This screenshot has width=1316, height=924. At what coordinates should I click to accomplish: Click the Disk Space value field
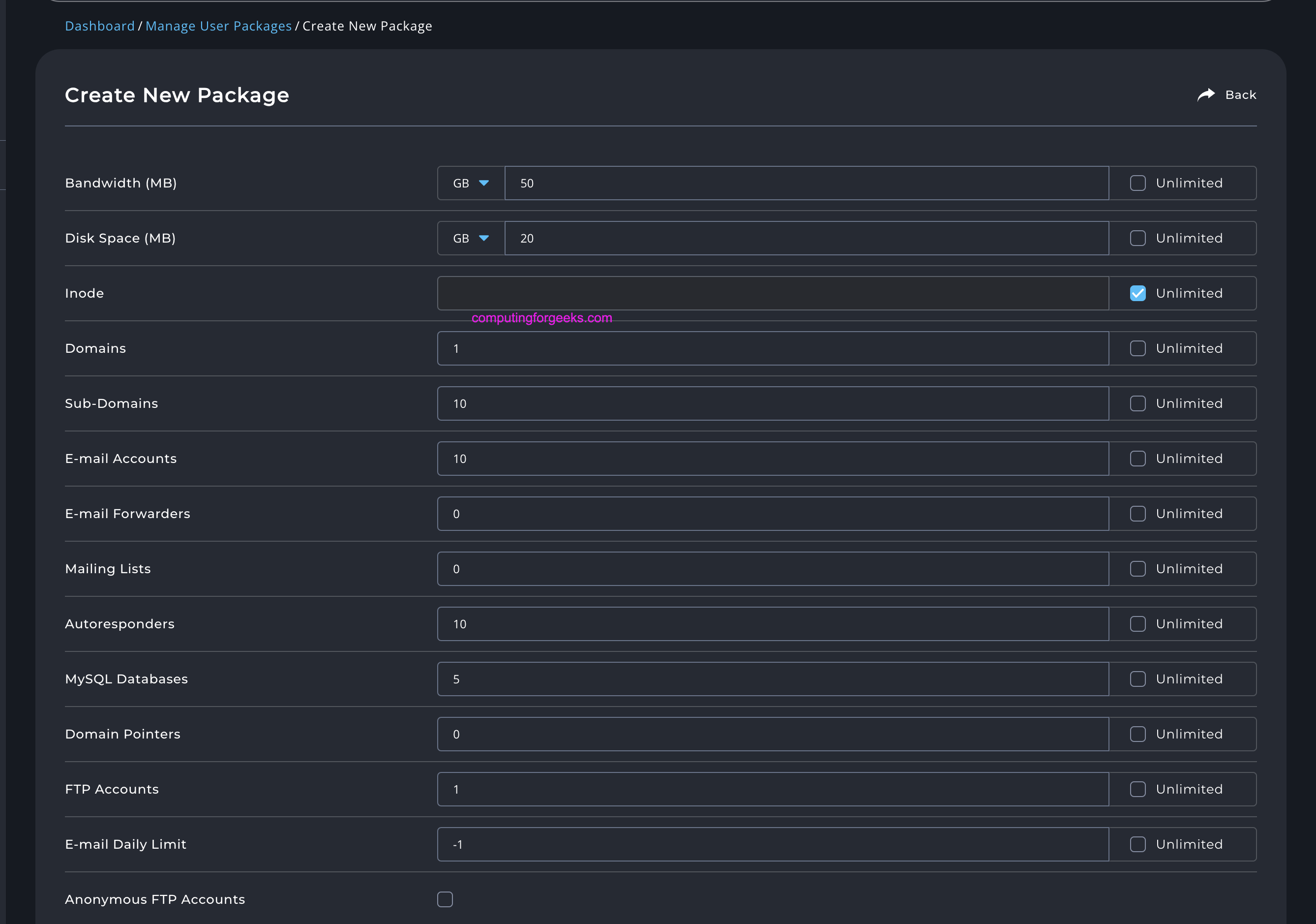click(806, 238)
